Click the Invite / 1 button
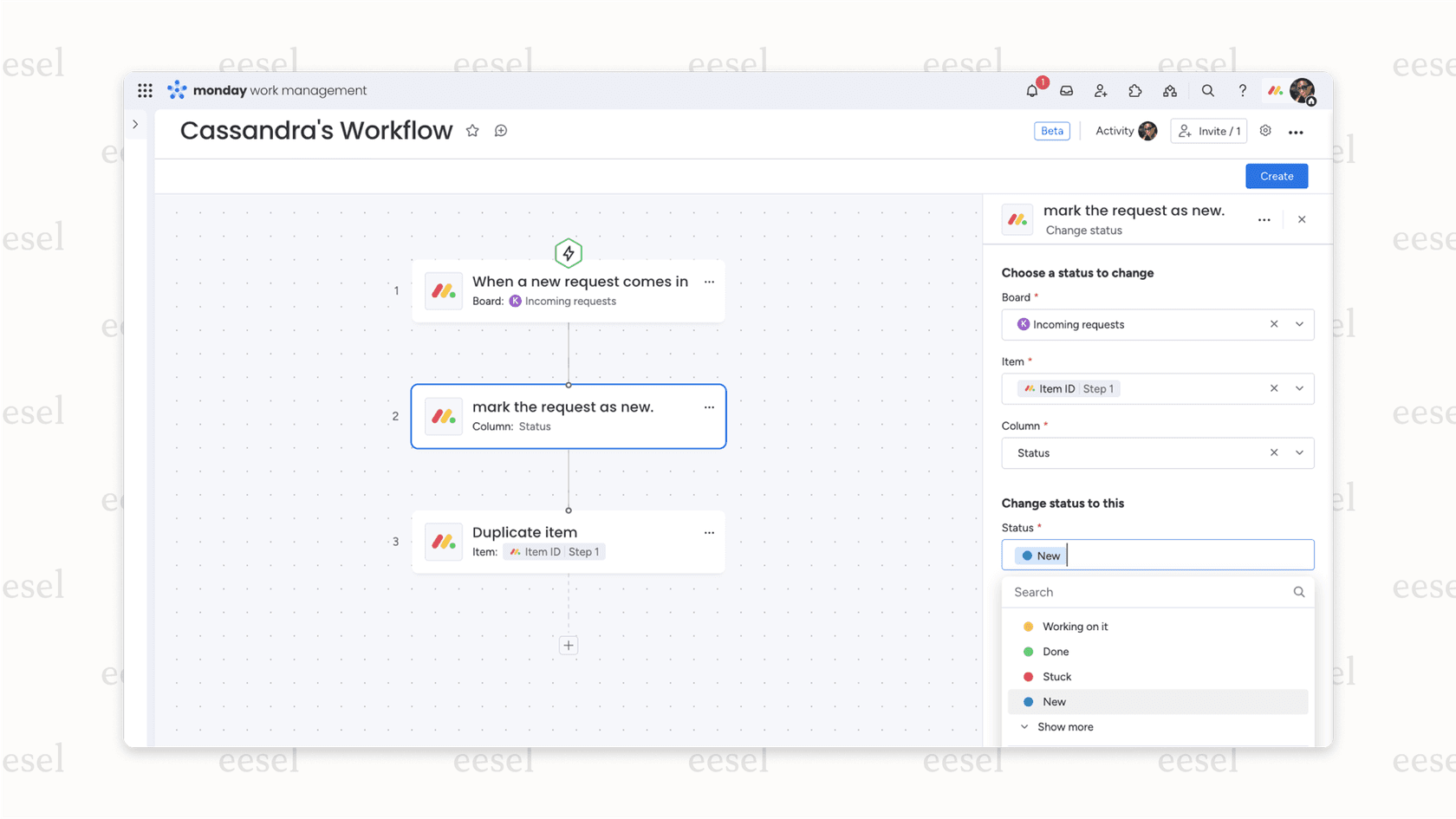This screenshot has height=819, width=1456. pyautogui.click(x=1208, y=131)
